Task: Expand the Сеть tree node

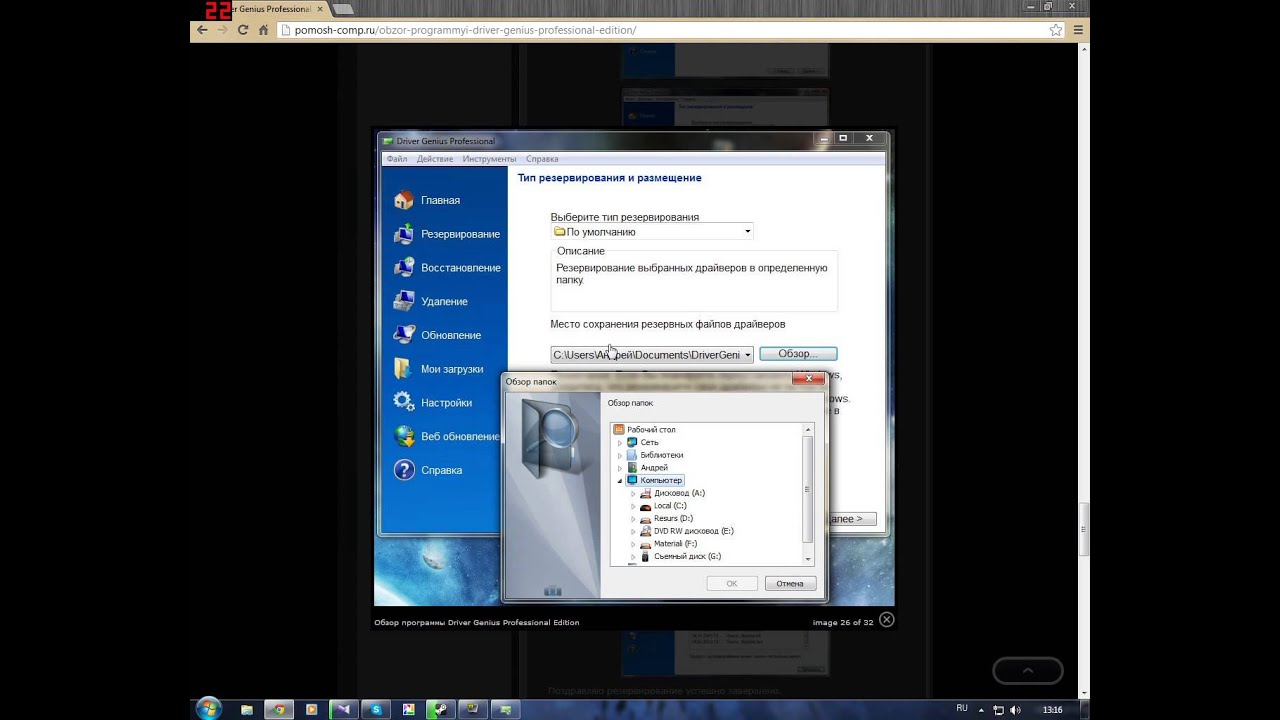Action: click(x=620, y=442)
